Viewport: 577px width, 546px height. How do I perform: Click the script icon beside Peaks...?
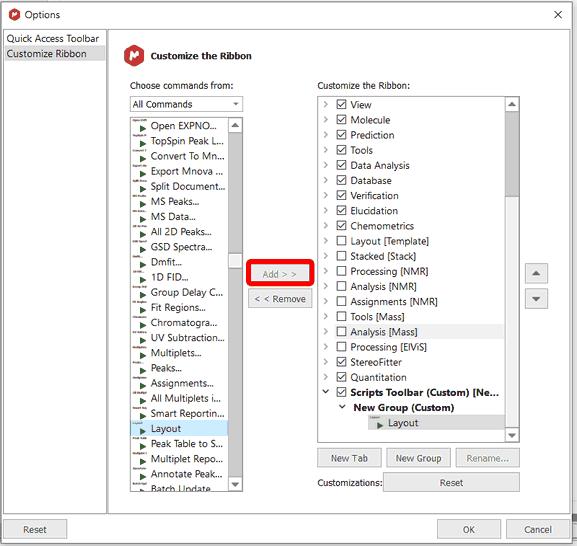[x=140, y=368]
